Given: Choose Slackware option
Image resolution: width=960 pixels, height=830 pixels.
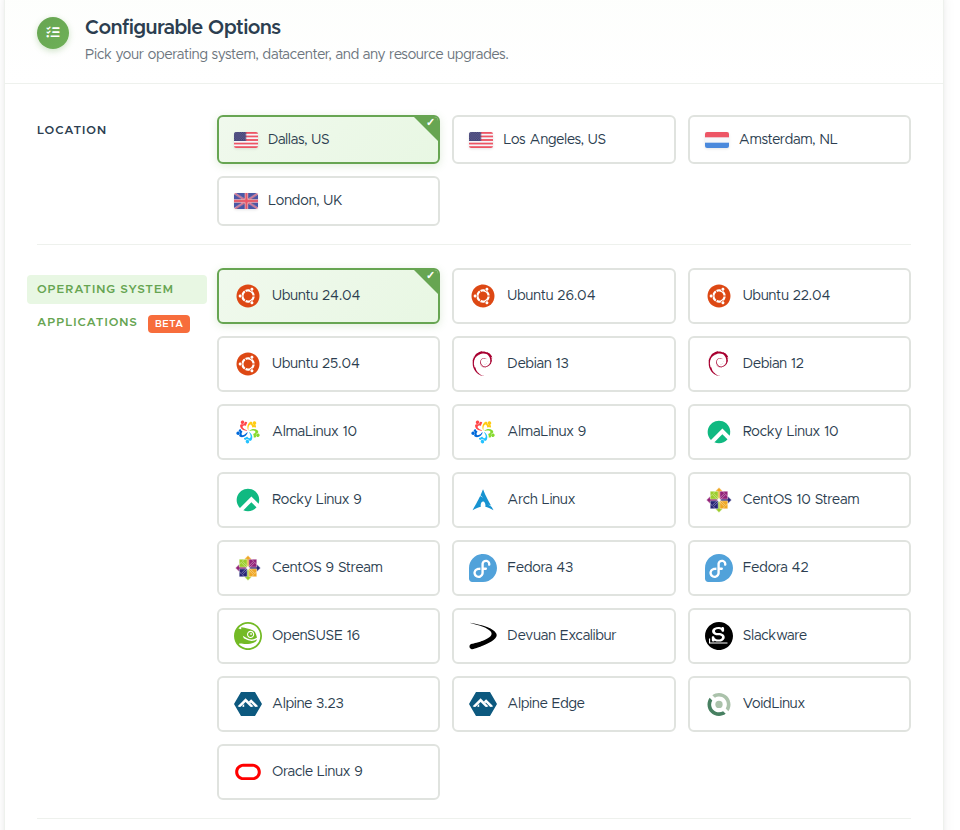Looking at the screenshot, I should [799, 635].
